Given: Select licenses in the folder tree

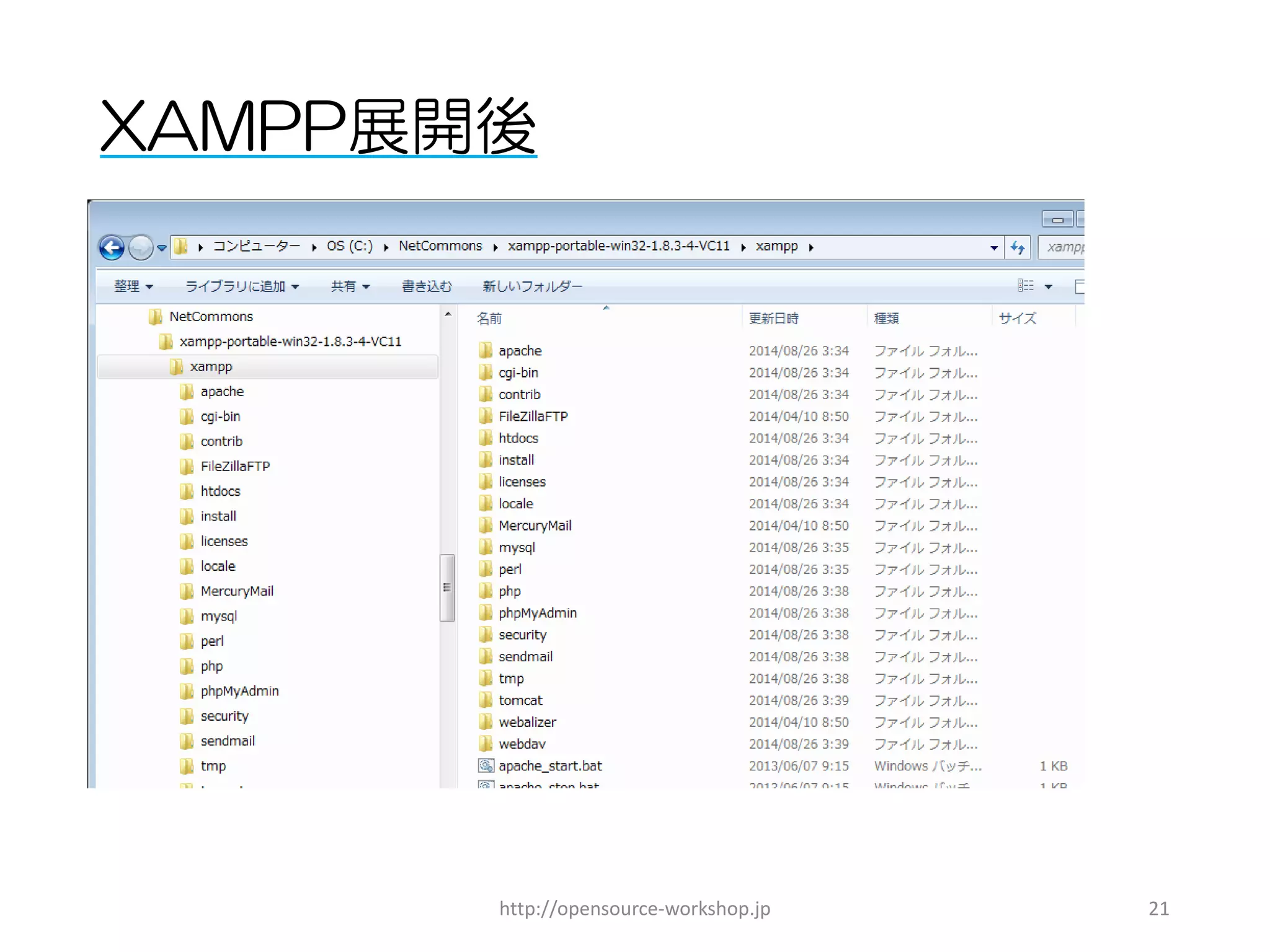Looking at the screenshot, I should point(224,541).
